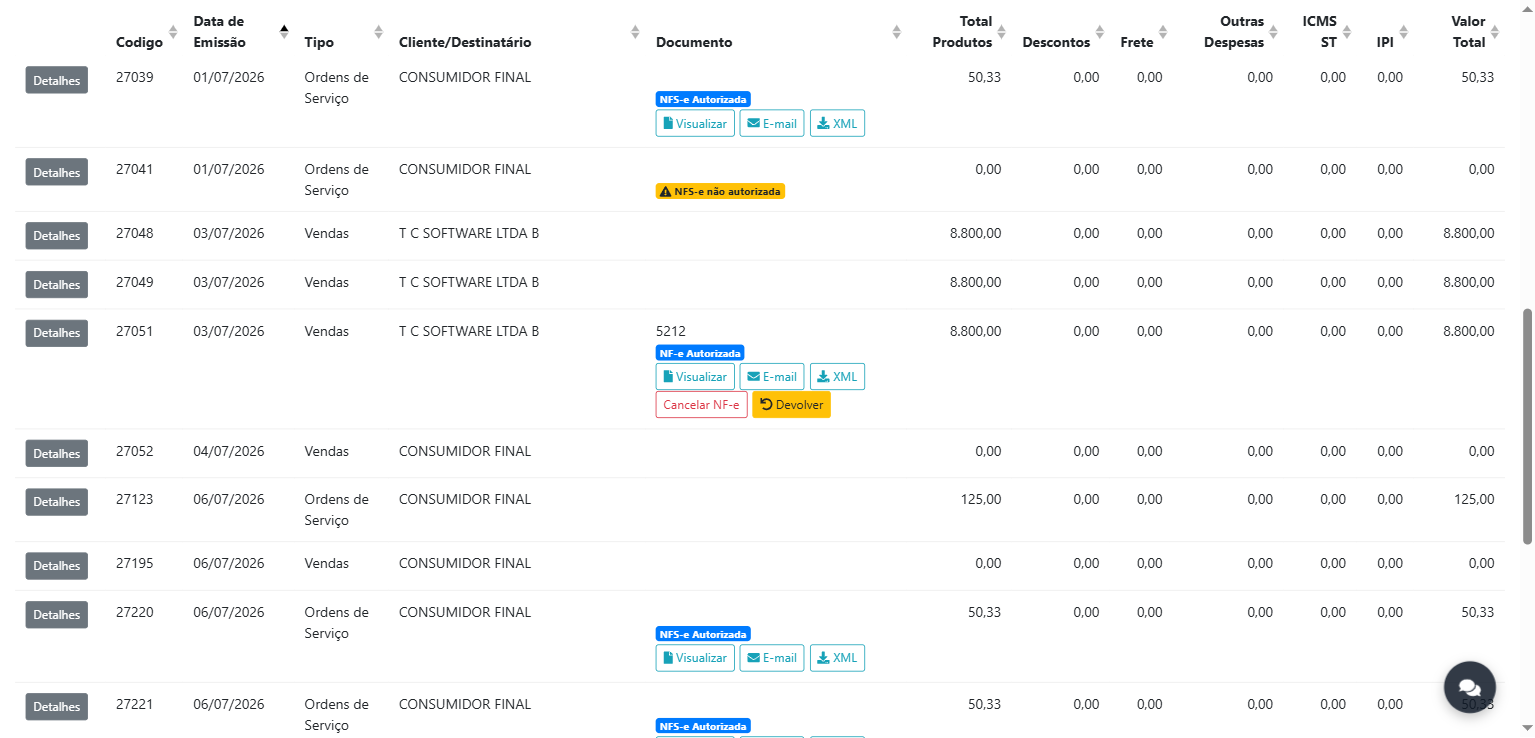1535x738 pixels.
Task: Show Detalhes of order 27221
Action: tap(56, 707)
